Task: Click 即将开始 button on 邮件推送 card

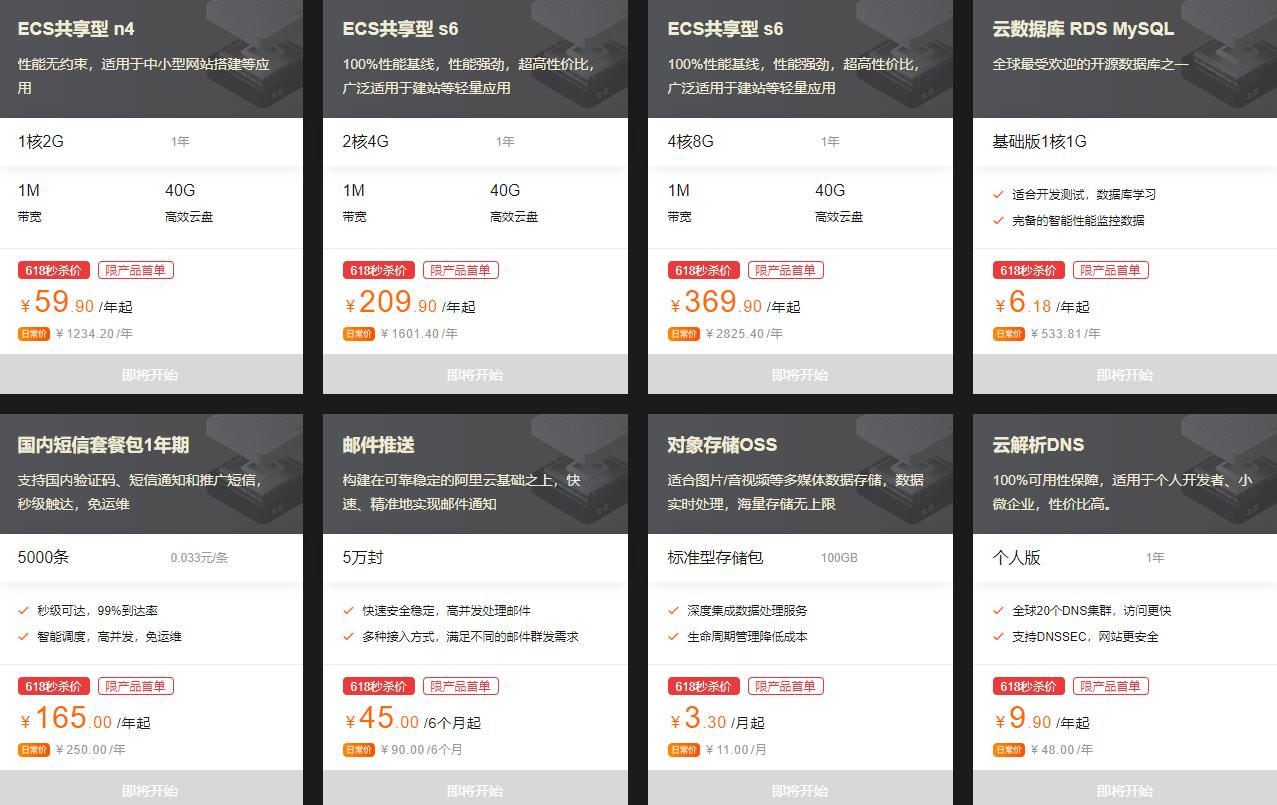Action: click(x=475, y=790)
